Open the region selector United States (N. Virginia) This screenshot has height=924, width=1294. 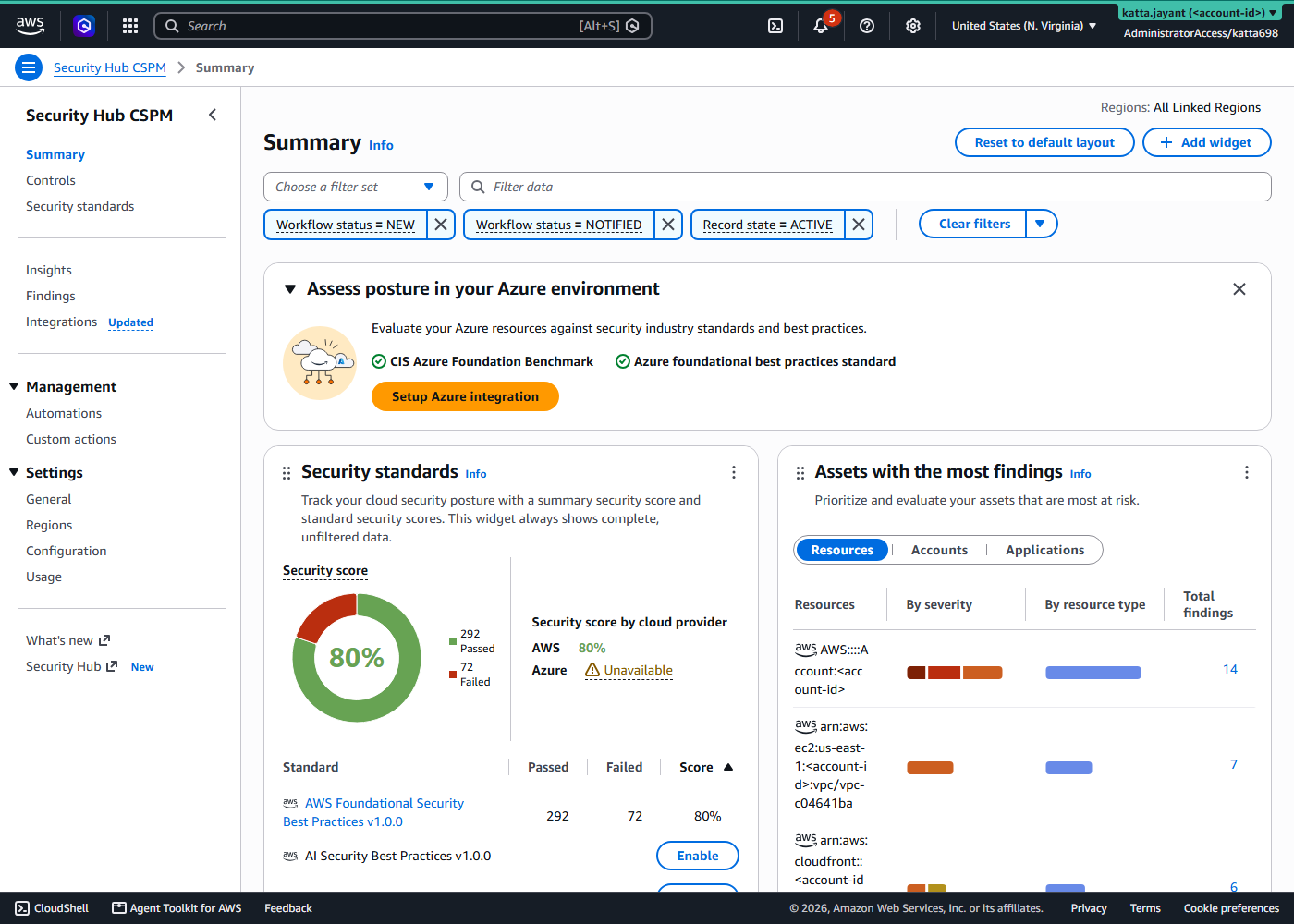pyautogui.click(x=1024, y=26)
